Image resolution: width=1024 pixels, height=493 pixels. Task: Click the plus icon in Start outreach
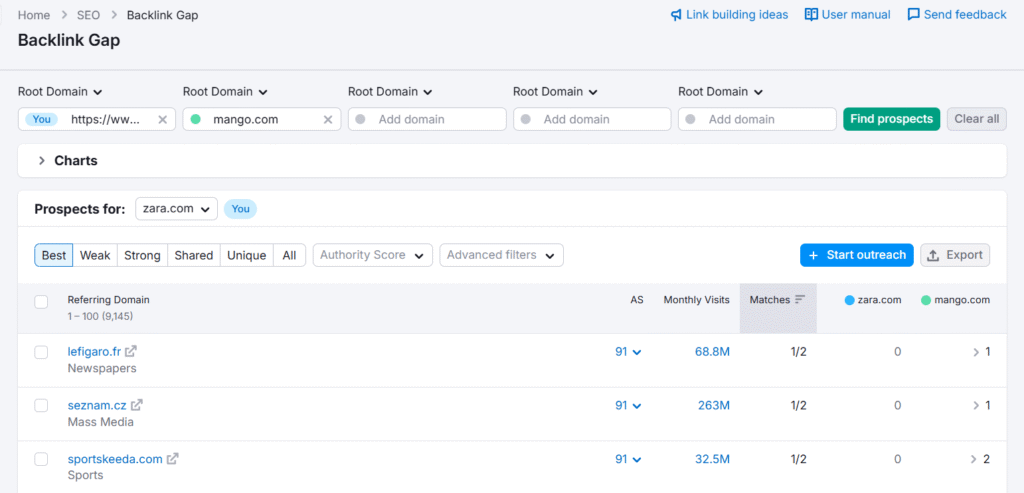pyautogui.click(x=813, y=255)
